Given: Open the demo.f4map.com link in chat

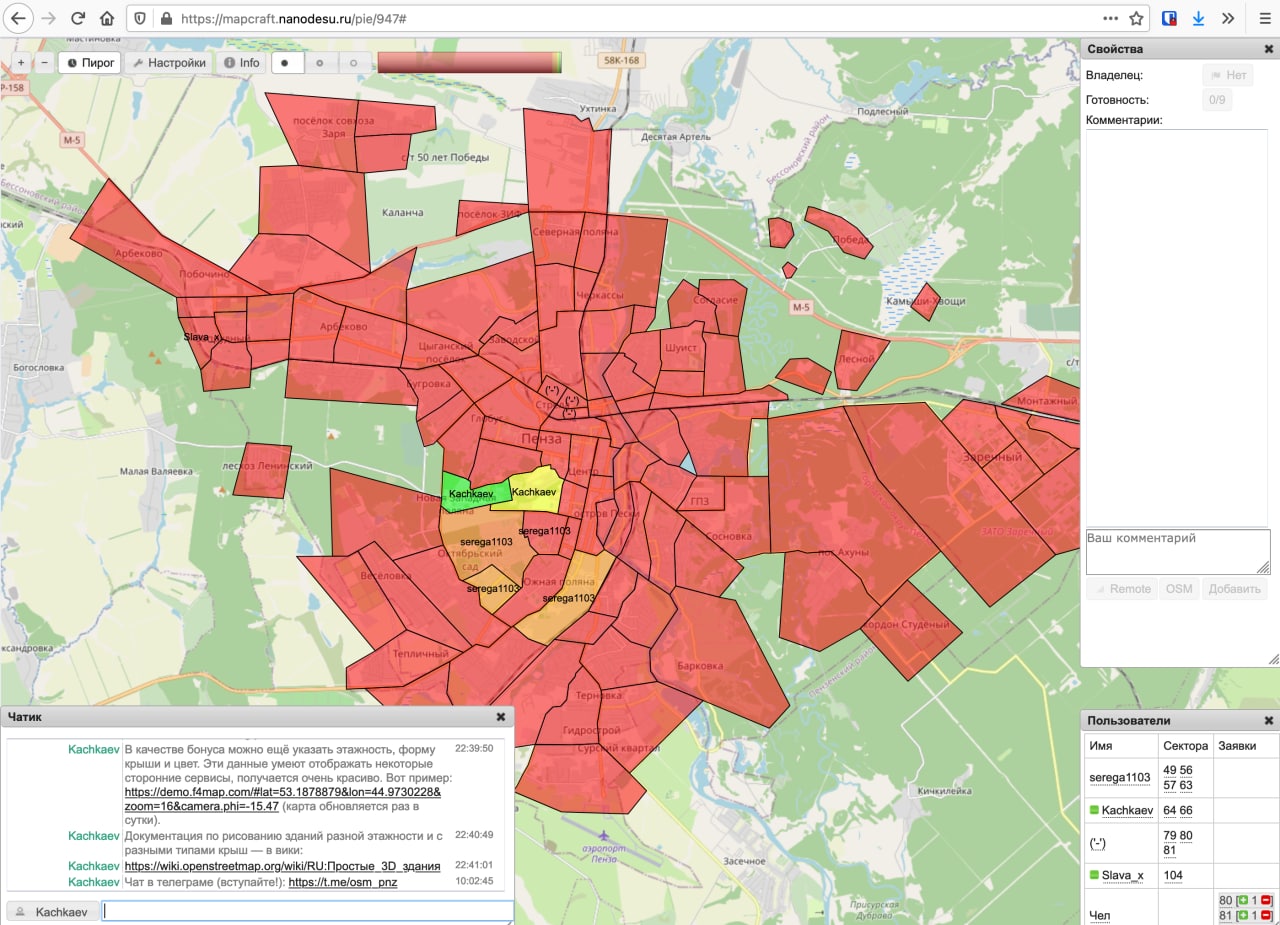Looking at the screenshot, I should click(x=283, y=798).
